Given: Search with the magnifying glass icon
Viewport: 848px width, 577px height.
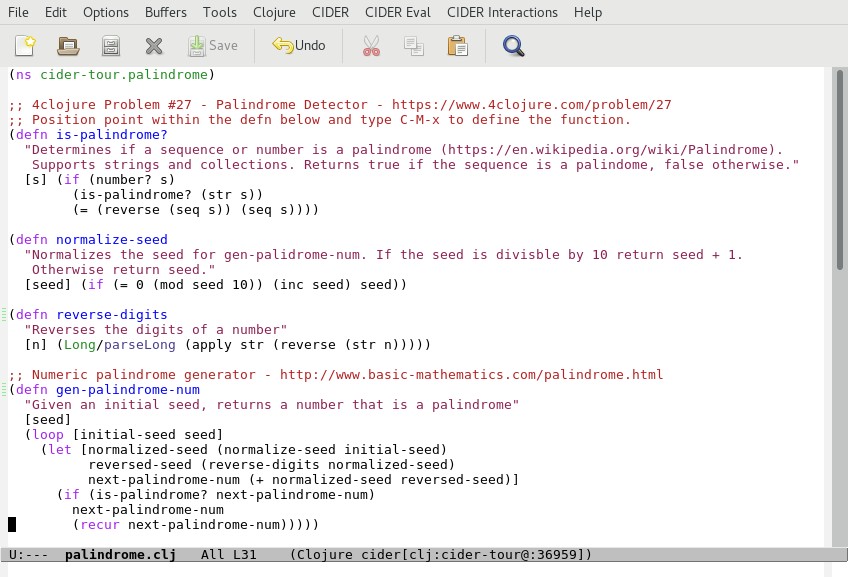Looking at the screenshot, I should [513, 45].
